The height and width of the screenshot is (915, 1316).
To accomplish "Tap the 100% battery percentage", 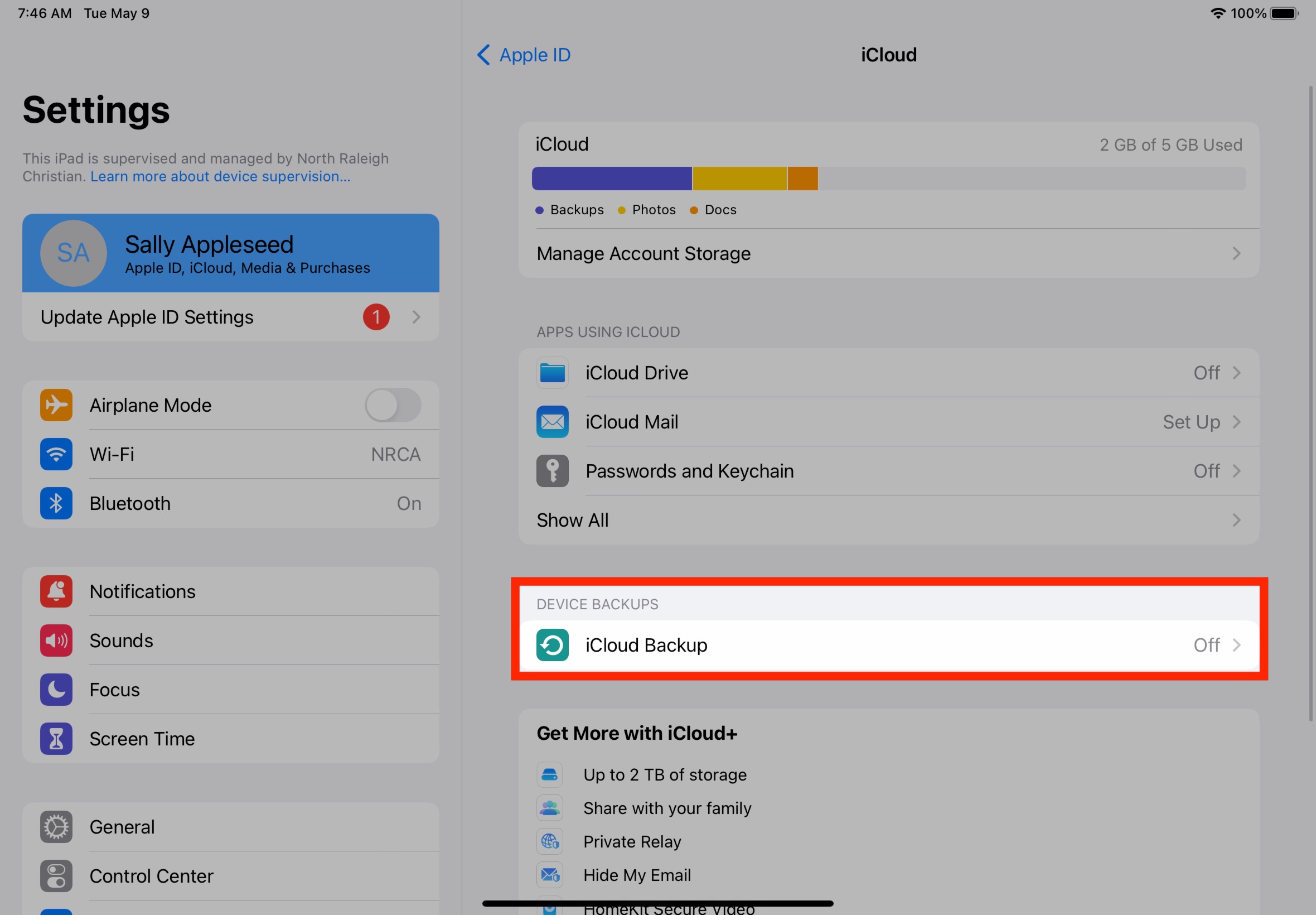I will (x=1249, y=13).
